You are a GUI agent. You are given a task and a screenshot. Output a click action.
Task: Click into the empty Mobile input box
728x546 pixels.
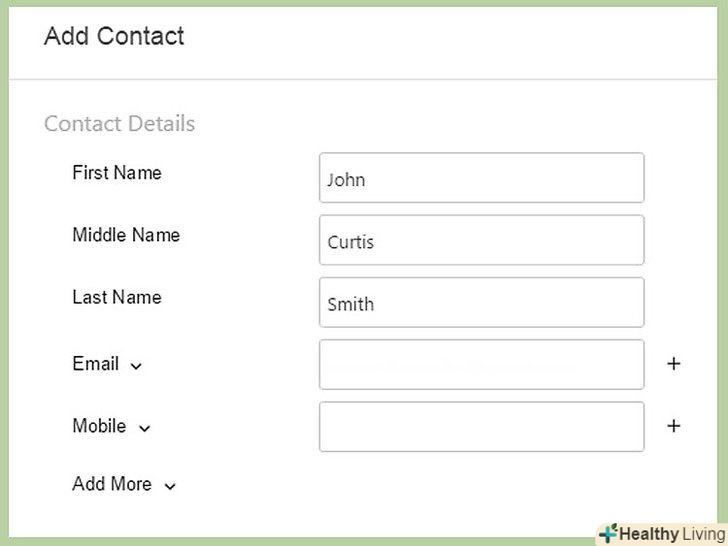[x=481, y=426]
